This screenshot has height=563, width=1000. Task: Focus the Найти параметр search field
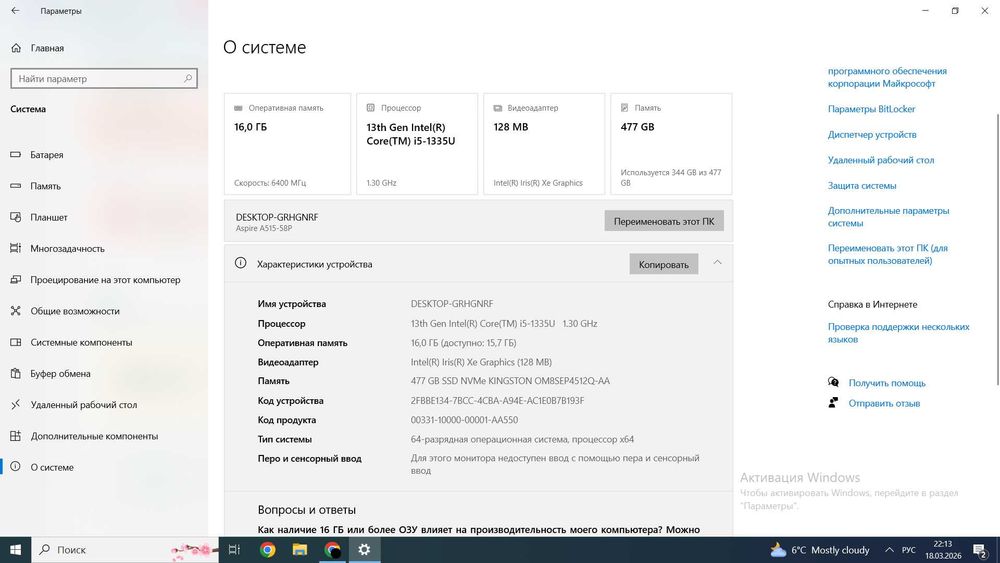tap(104, 78)
